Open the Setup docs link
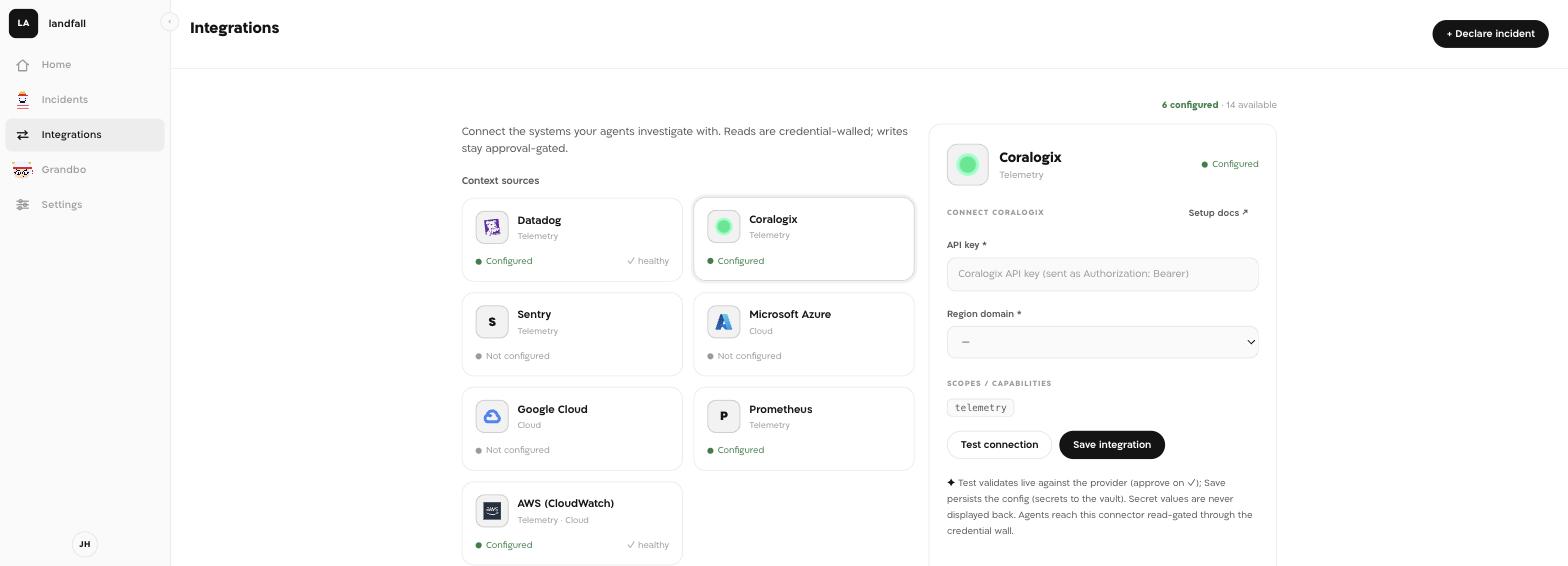The image size is (1568, 566). tap(1218, 213)
